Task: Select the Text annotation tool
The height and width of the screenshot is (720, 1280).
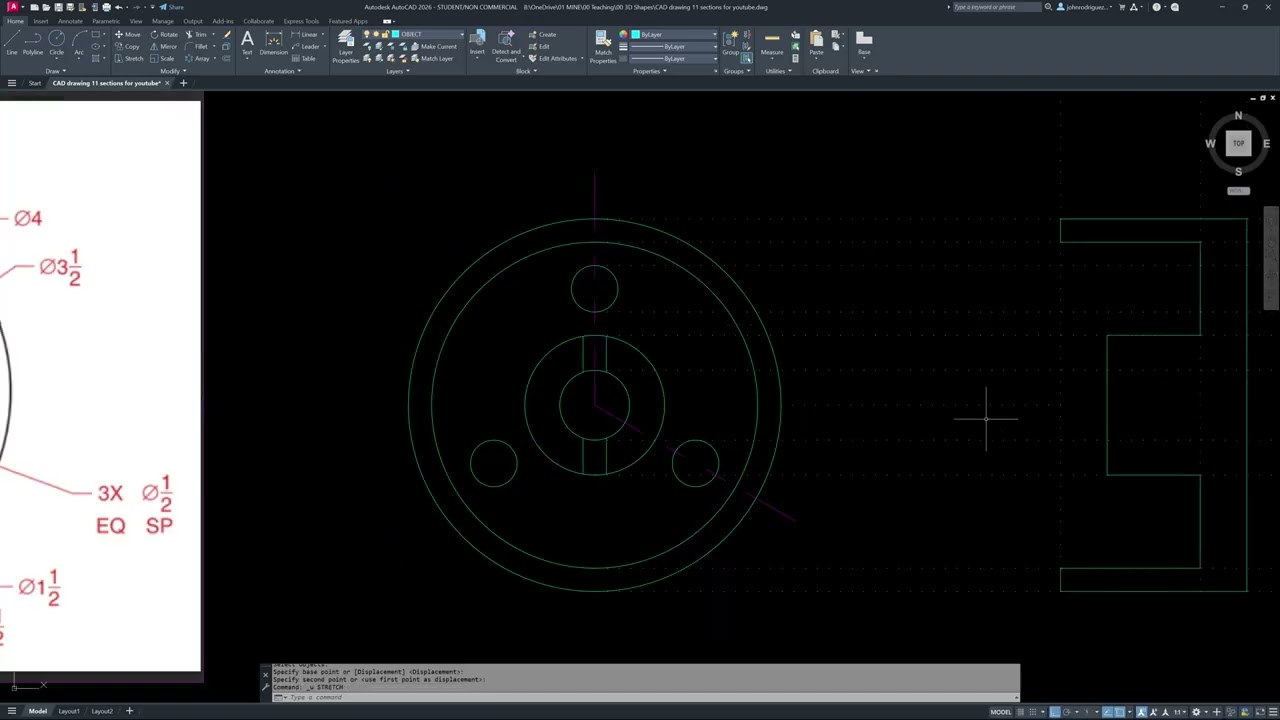Action: click(247, 43)
